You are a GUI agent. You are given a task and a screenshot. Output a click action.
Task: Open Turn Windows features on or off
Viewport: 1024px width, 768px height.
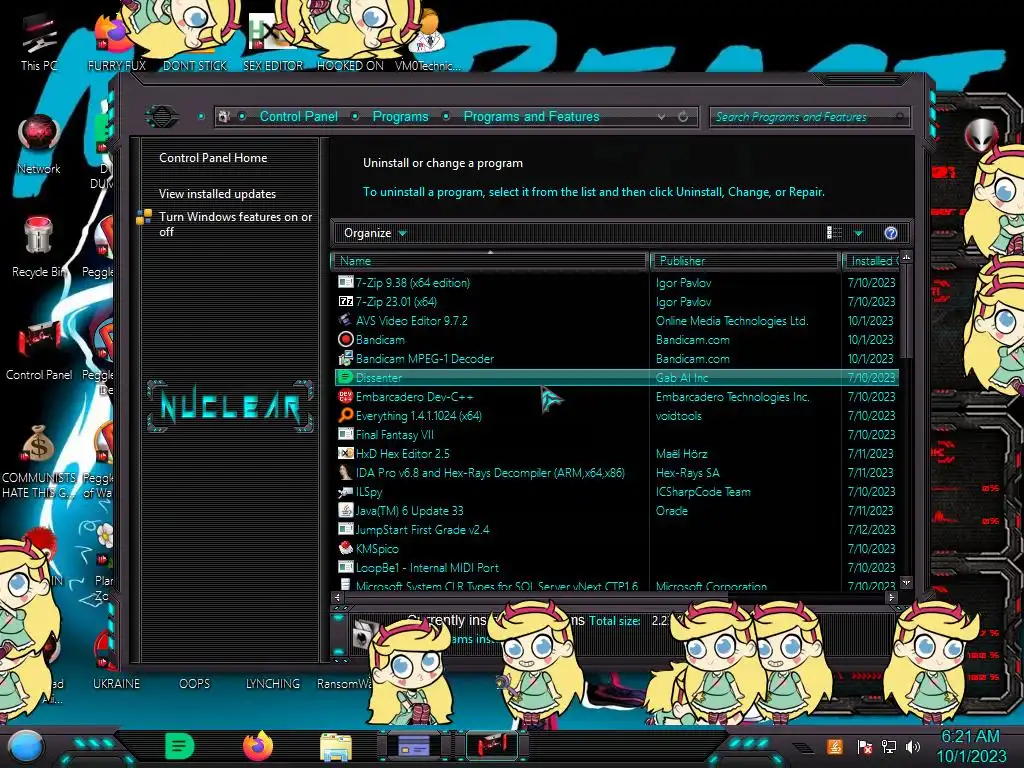tap(235, 224)
